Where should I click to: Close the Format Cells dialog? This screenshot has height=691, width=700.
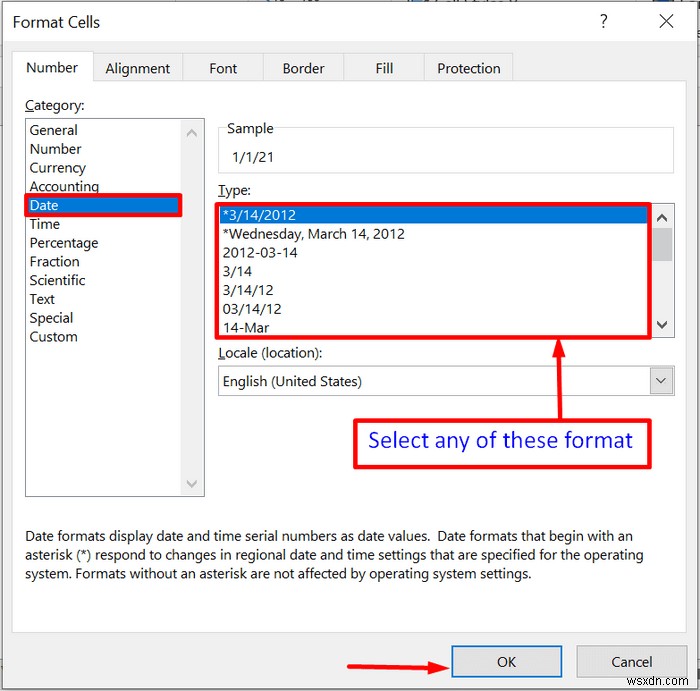pos(666,21)
